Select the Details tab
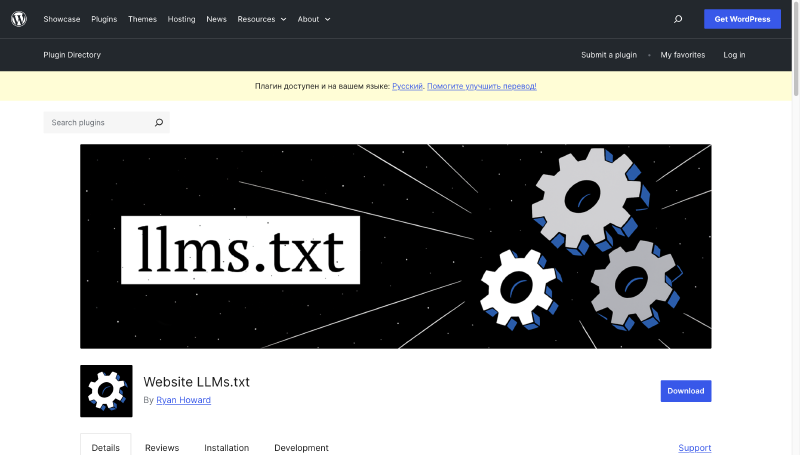 [106, 447]
